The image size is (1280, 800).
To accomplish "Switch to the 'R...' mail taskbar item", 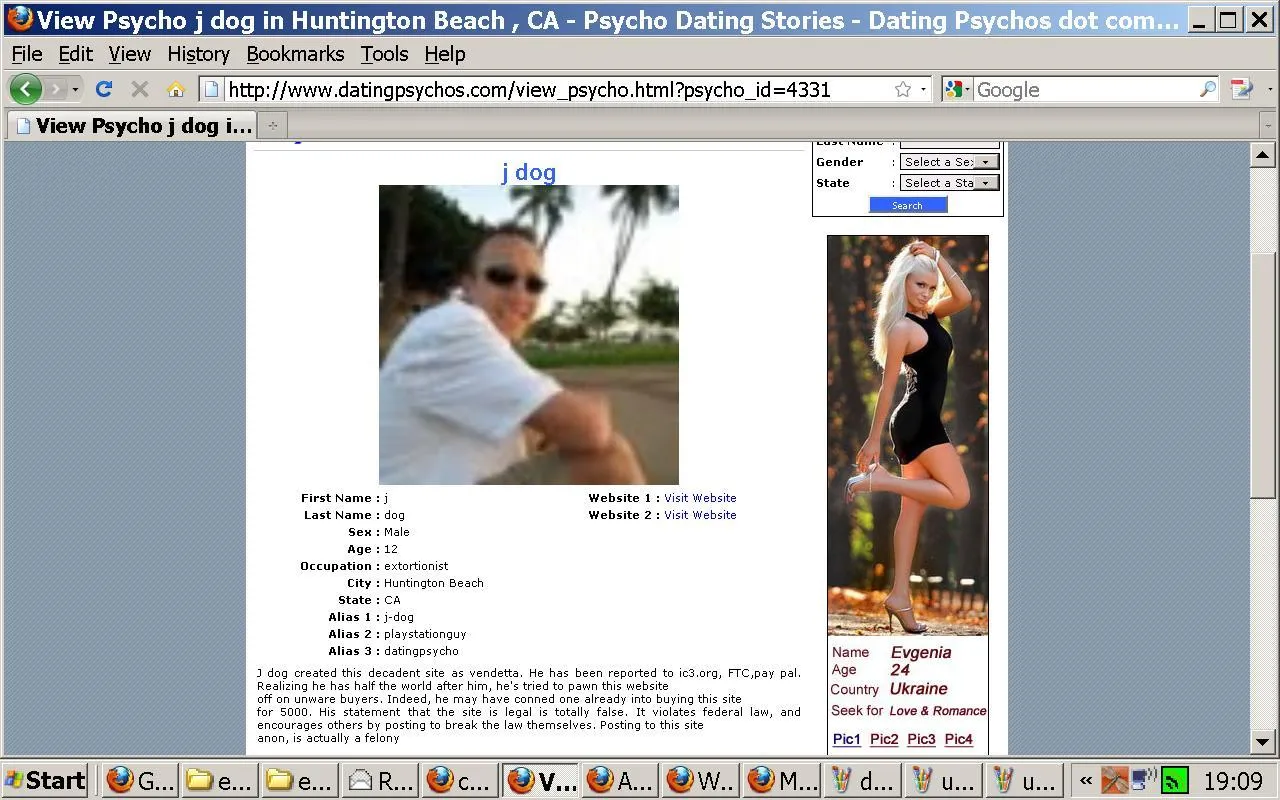I will tap(379, 780).
